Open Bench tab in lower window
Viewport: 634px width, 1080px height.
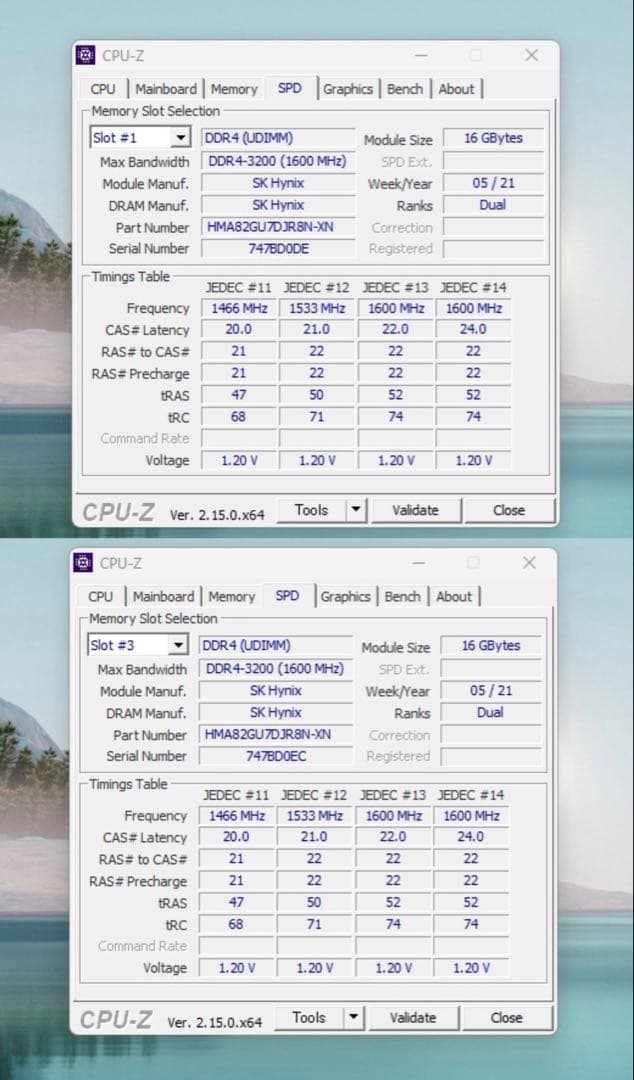[x=402, y=596]
